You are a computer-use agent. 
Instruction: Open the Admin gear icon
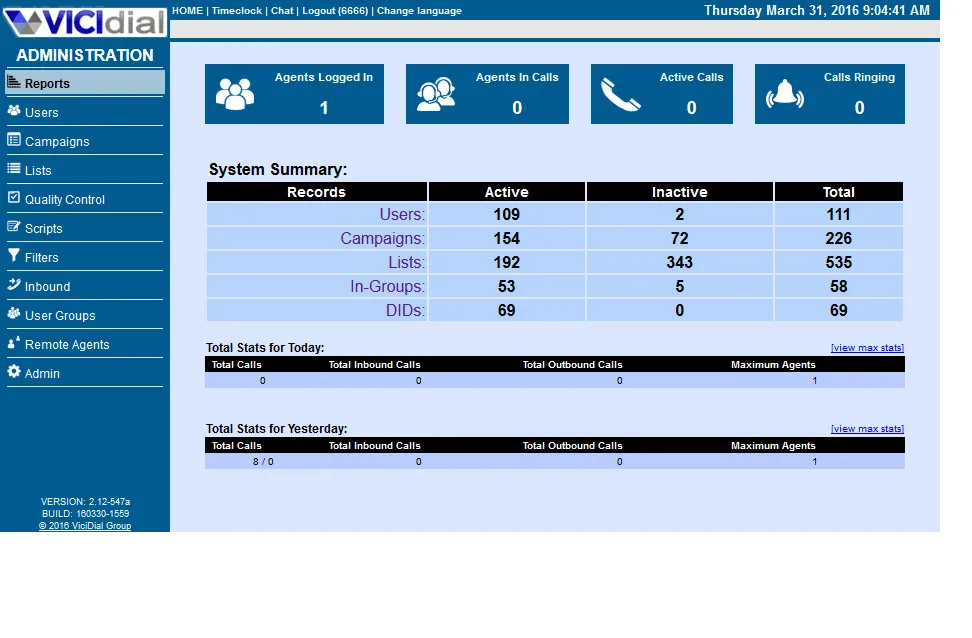point(14,371)
